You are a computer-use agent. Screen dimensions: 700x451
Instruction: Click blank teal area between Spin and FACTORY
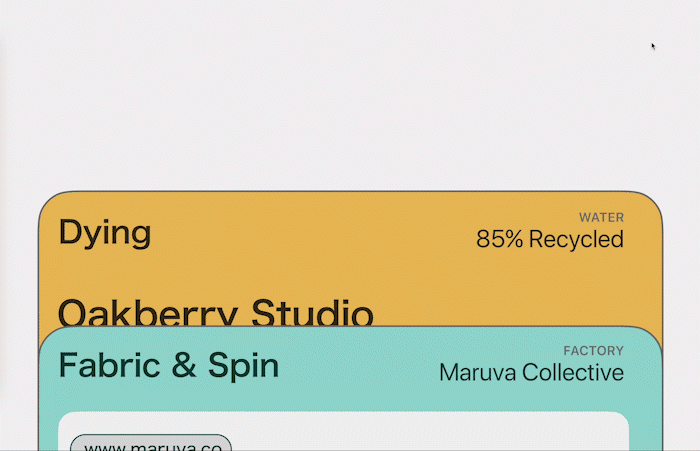click(x=357, y=365)
